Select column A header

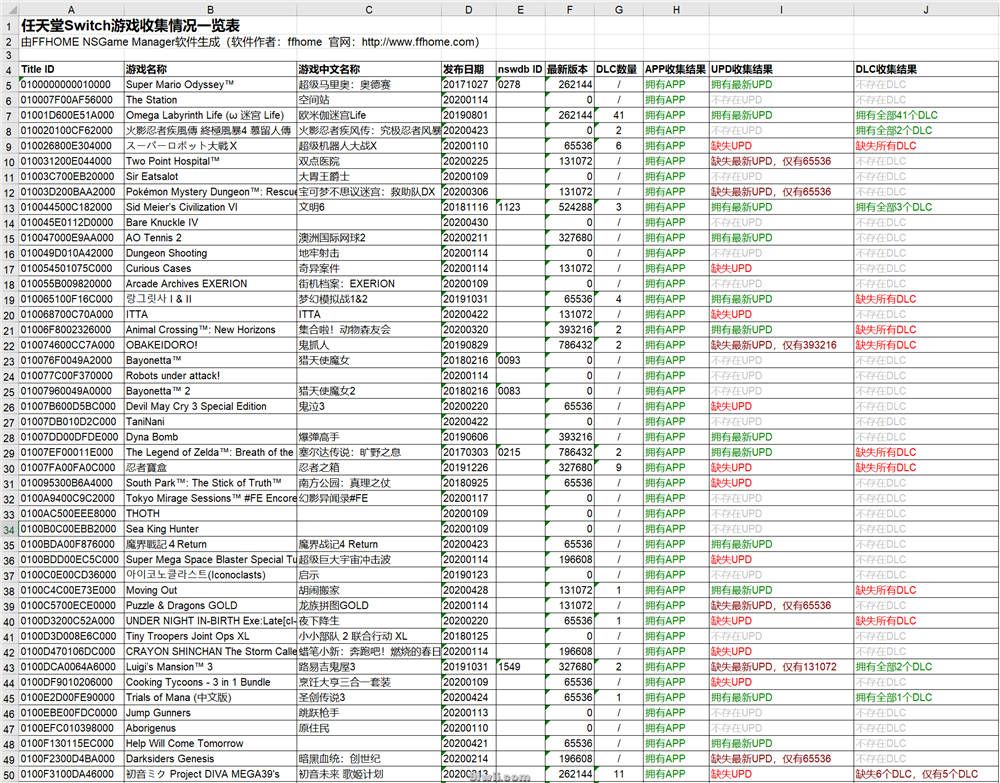coord(71,10)
